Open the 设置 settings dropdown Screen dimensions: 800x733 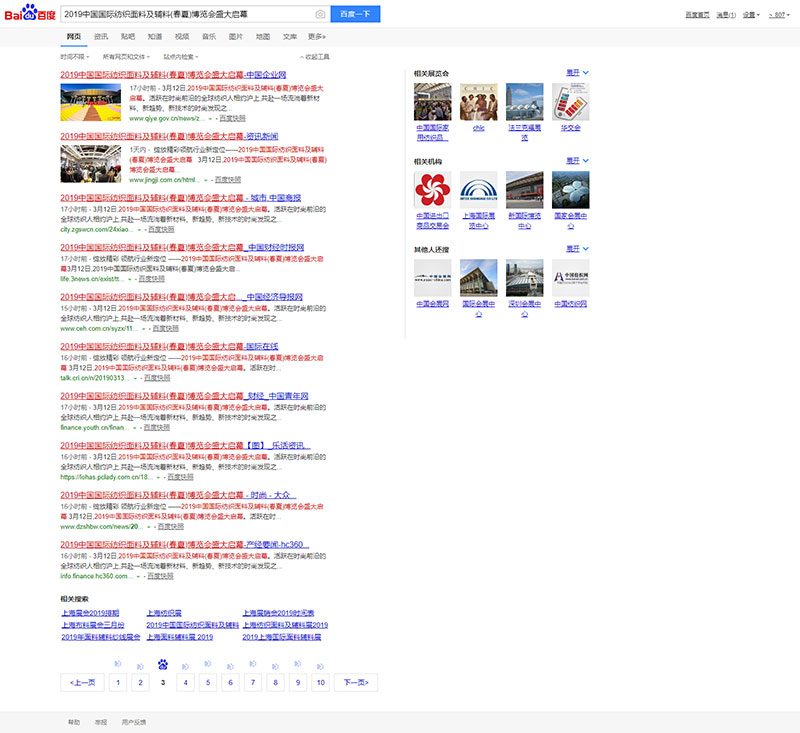coord(751,15)
